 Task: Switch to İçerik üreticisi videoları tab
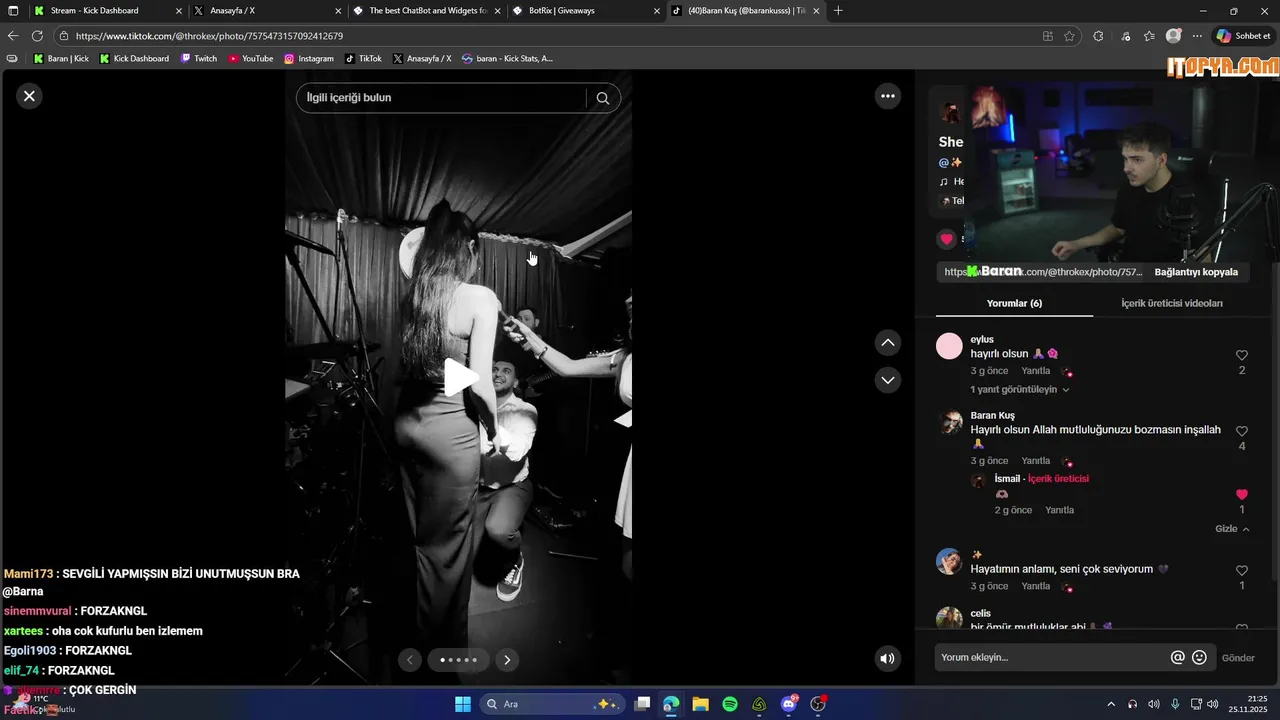point(1171,303)
